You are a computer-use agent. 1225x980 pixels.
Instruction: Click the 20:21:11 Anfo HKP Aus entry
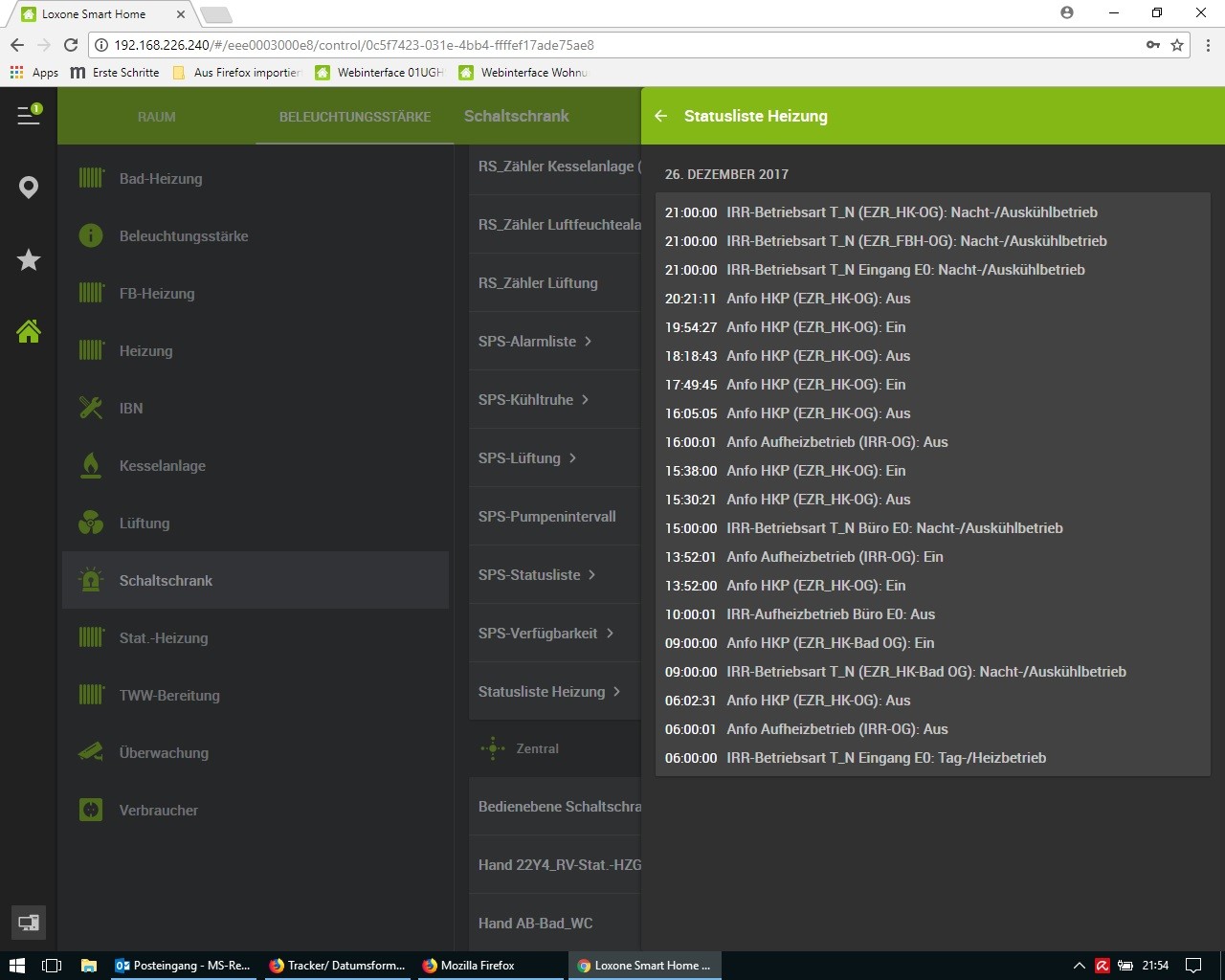[x=933, y=299]
